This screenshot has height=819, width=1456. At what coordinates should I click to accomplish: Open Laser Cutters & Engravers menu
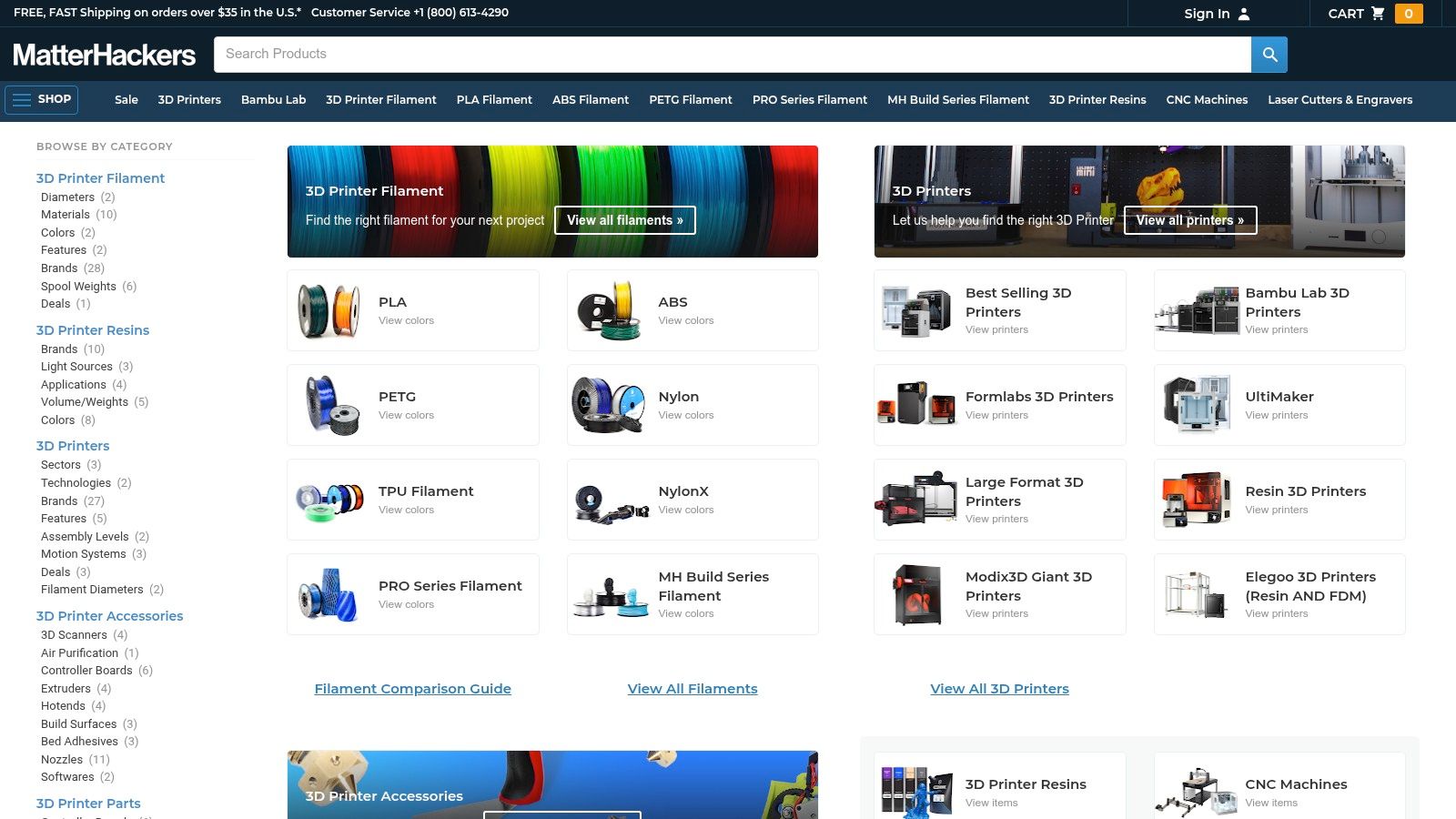point(1340,100)
